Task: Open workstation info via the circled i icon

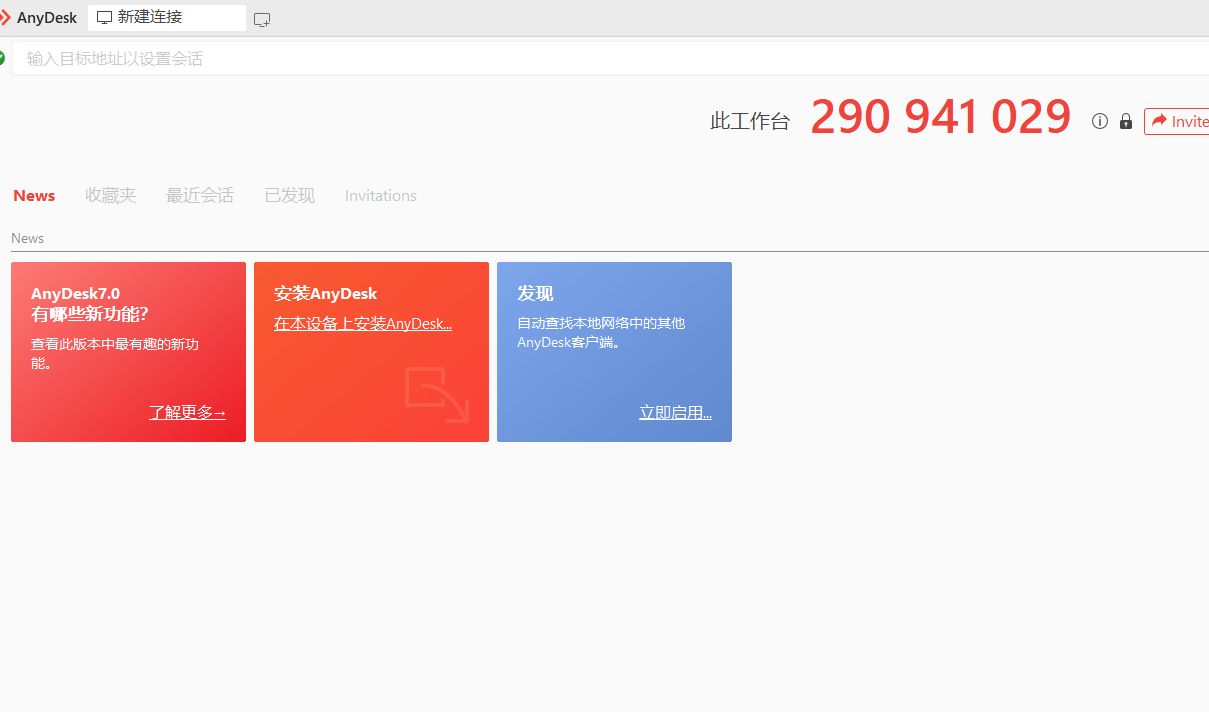Action: coord(1100,121)
